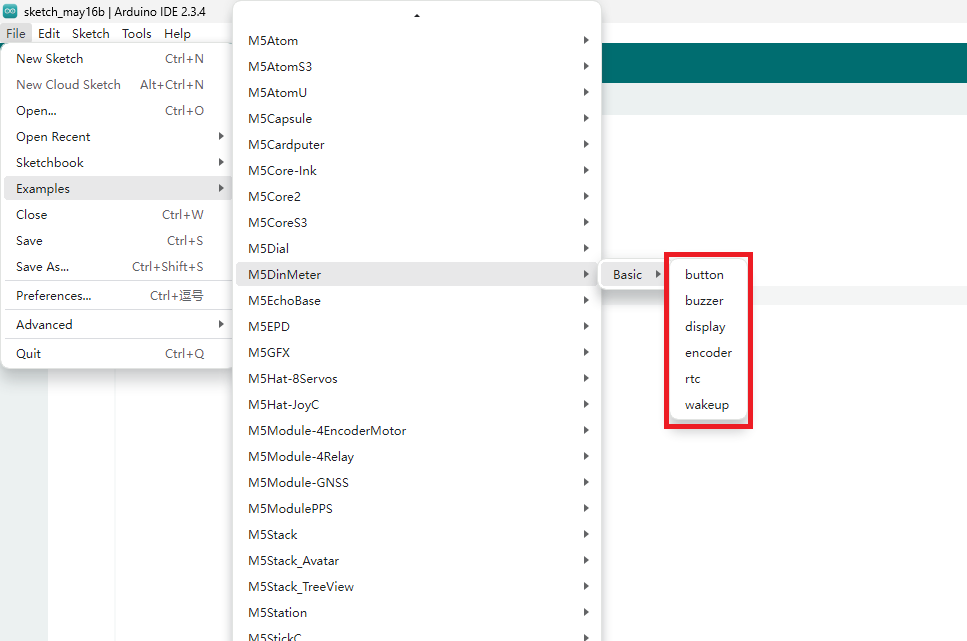This screenshot has height=641, width=967.
Task: Expand the Open Recent submenu
Action: tap(117, 136)
